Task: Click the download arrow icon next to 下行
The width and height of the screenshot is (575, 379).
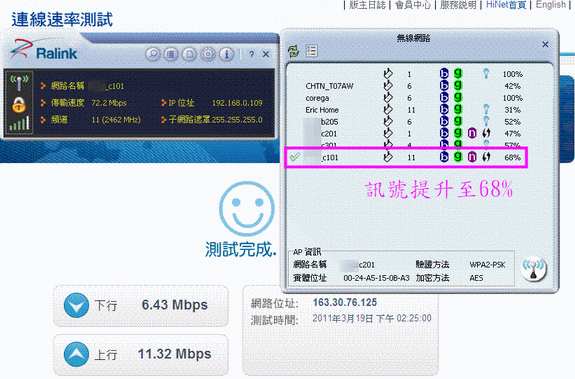Action: pyautogui.click(x=76, y=305)
